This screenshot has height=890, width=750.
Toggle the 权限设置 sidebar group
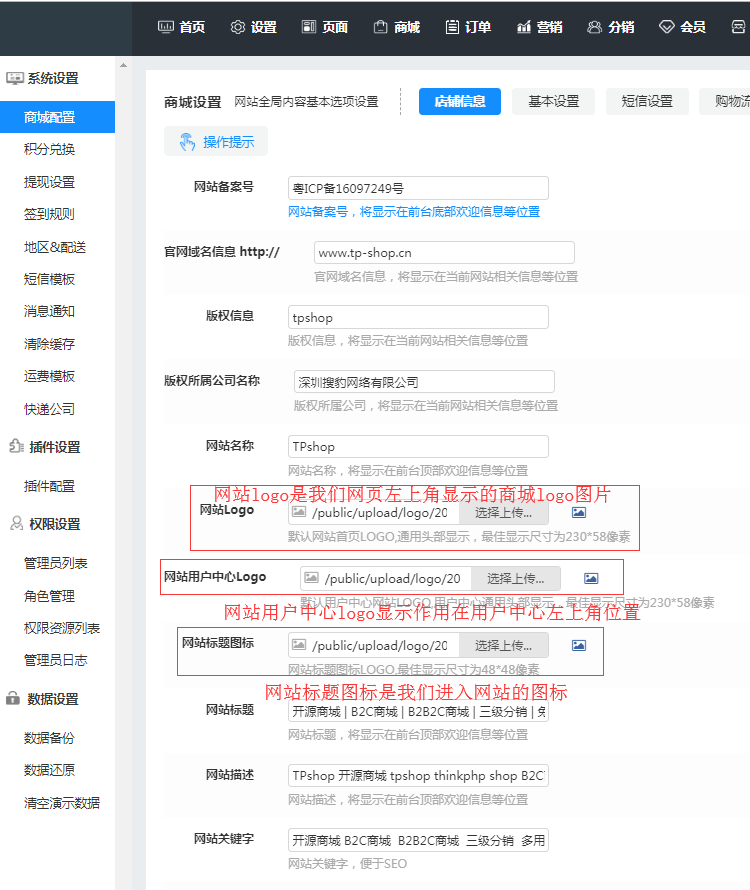tap(42, 524)
